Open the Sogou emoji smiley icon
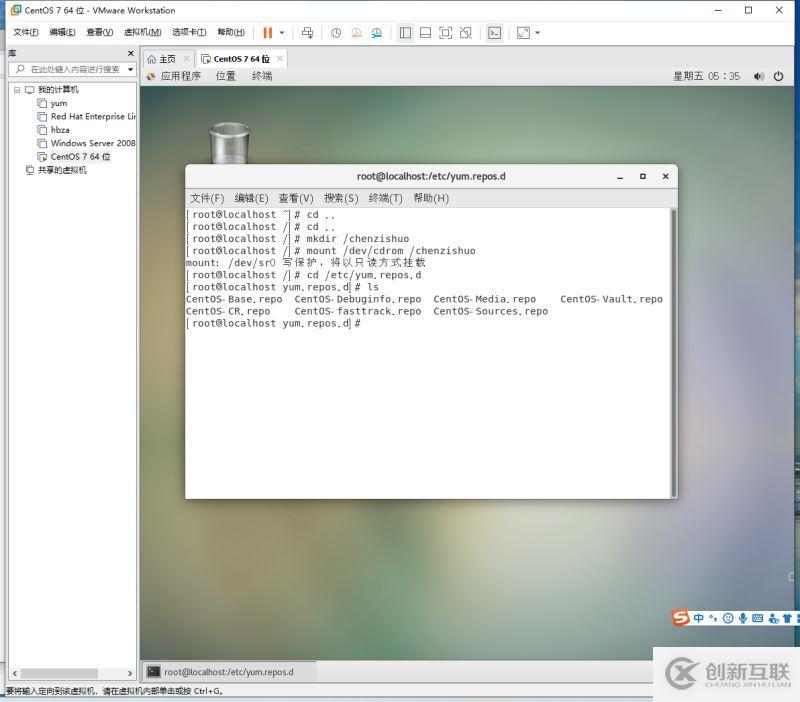The height and width of the screenshot is (702, 800). 728,618
